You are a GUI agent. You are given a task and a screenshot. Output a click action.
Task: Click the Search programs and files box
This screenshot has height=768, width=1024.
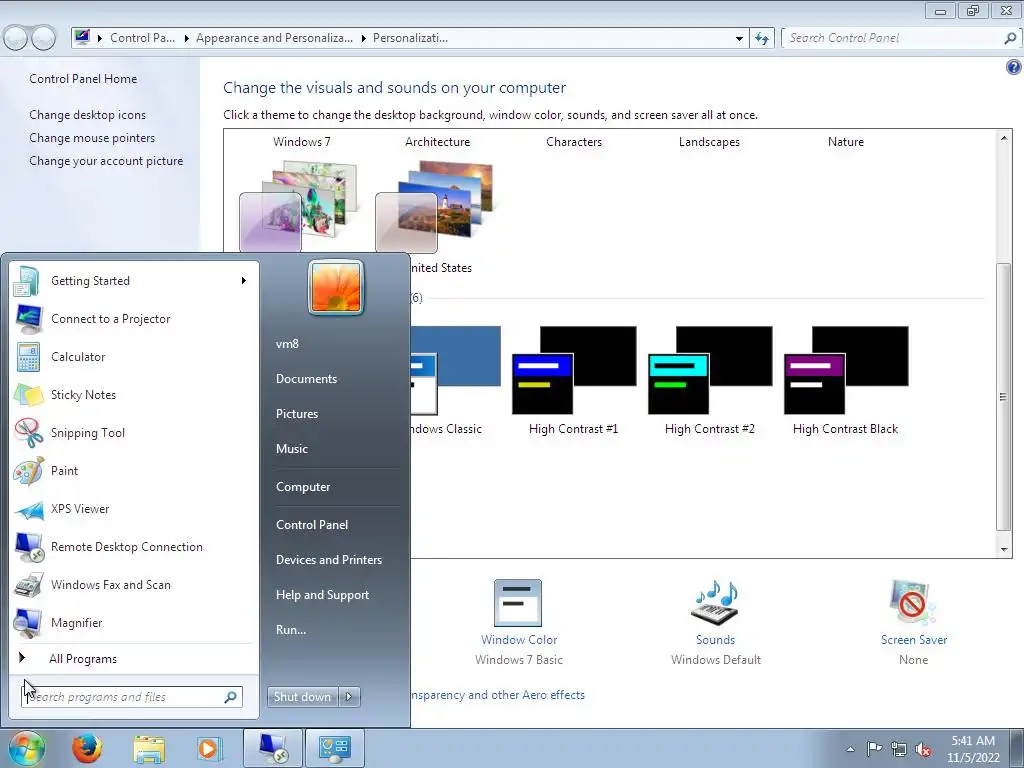pyautogui.click(x=132, y=697)
